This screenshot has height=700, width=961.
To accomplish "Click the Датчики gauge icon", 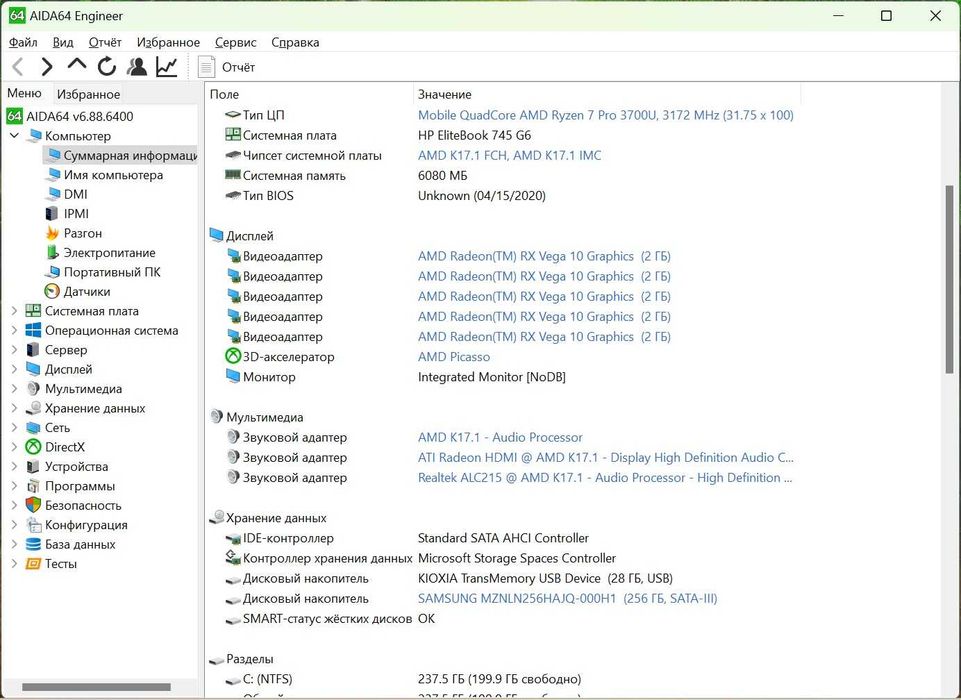I will click(53, 291).
